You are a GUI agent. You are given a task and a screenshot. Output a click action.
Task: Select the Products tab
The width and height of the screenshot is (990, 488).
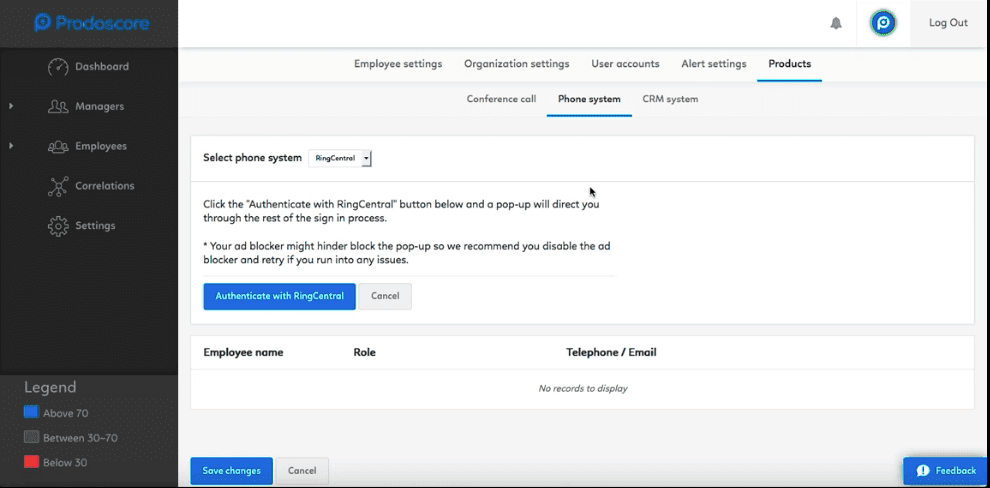coord(789,64)
